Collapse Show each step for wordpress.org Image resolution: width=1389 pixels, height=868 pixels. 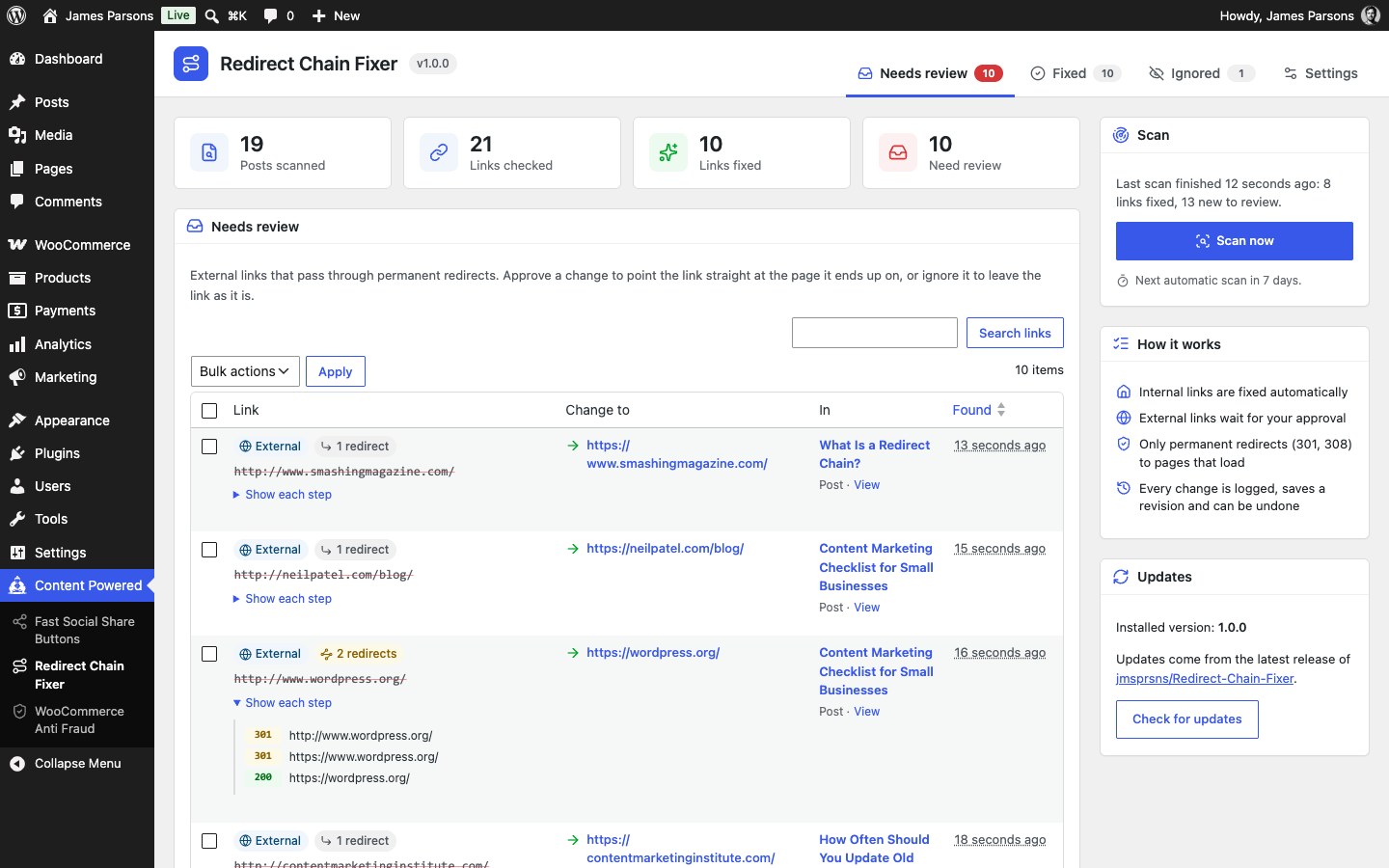(283, 703)
